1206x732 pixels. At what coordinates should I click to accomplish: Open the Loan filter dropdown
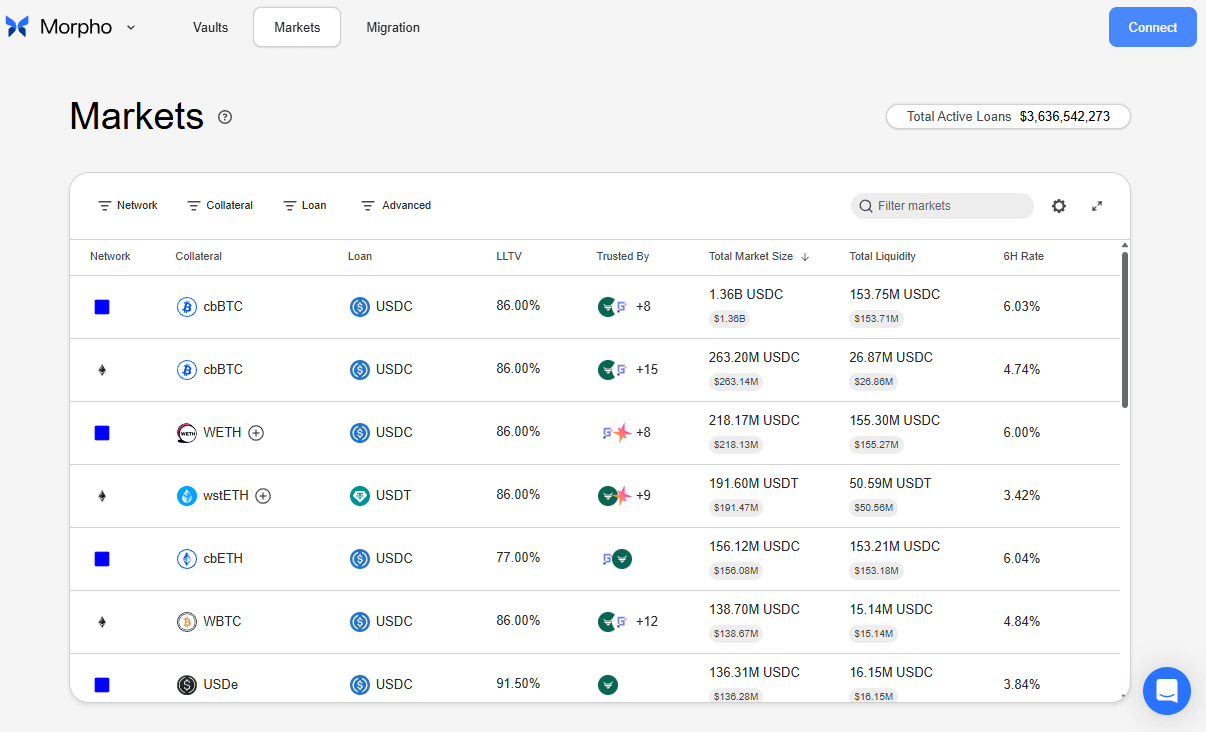pyautogui.click(x=305, y=206)
